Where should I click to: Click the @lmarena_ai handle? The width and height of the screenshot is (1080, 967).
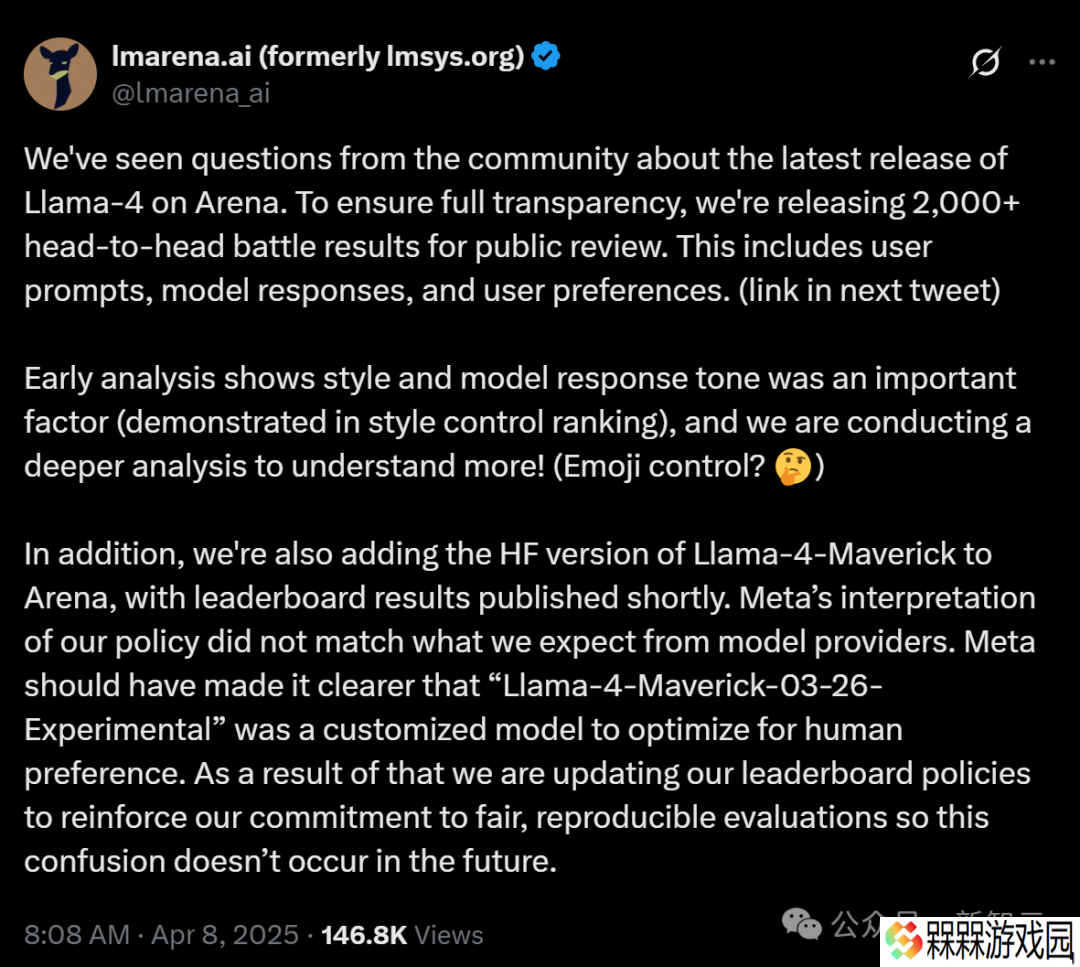click(x=191, y=93)
